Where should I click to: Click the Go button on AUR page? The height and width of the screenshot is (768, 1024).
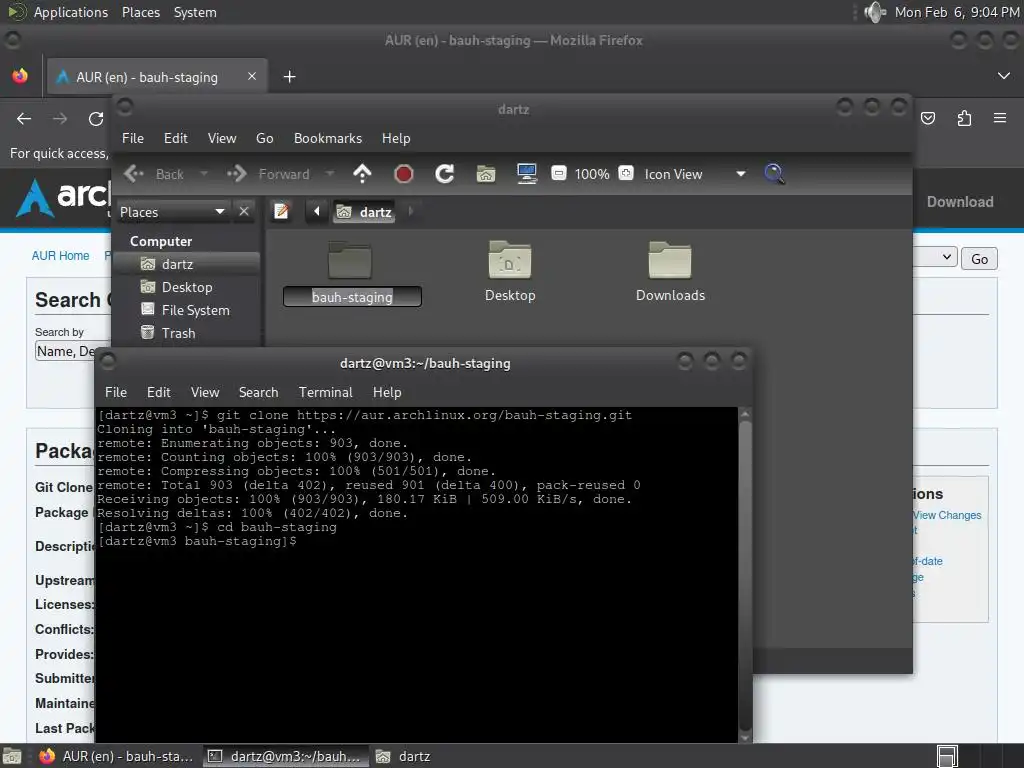pos(979,259)
